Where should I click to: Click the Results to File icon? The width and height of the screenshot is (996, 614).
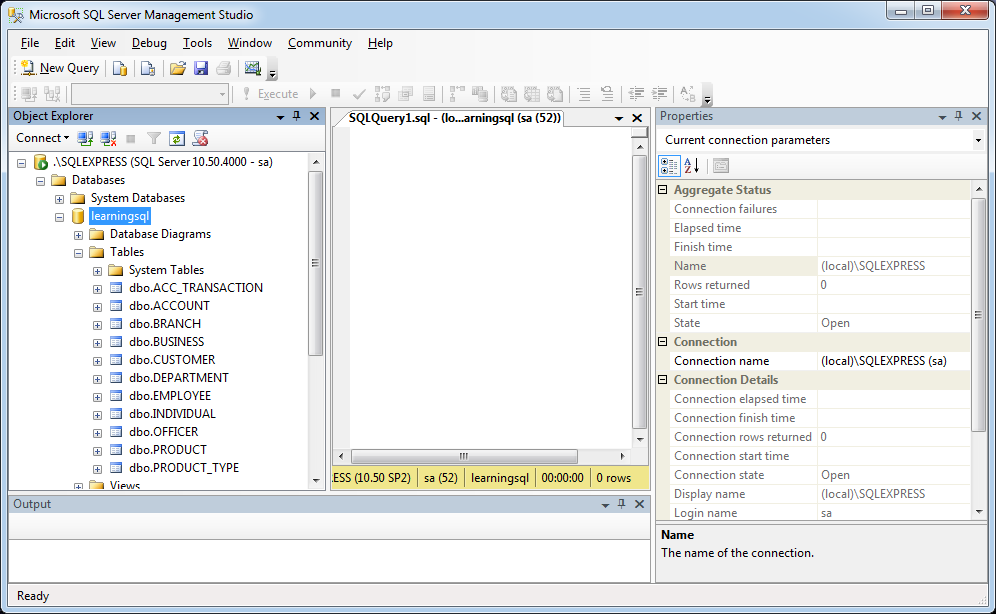555,94
